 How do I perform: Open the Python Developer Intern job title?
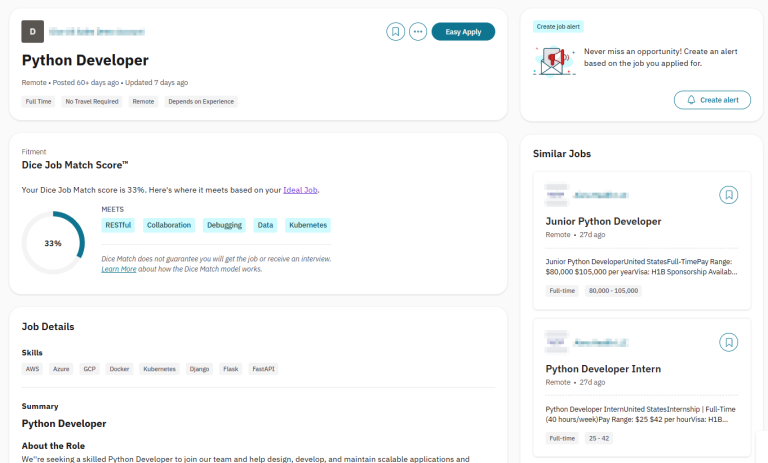603,369
